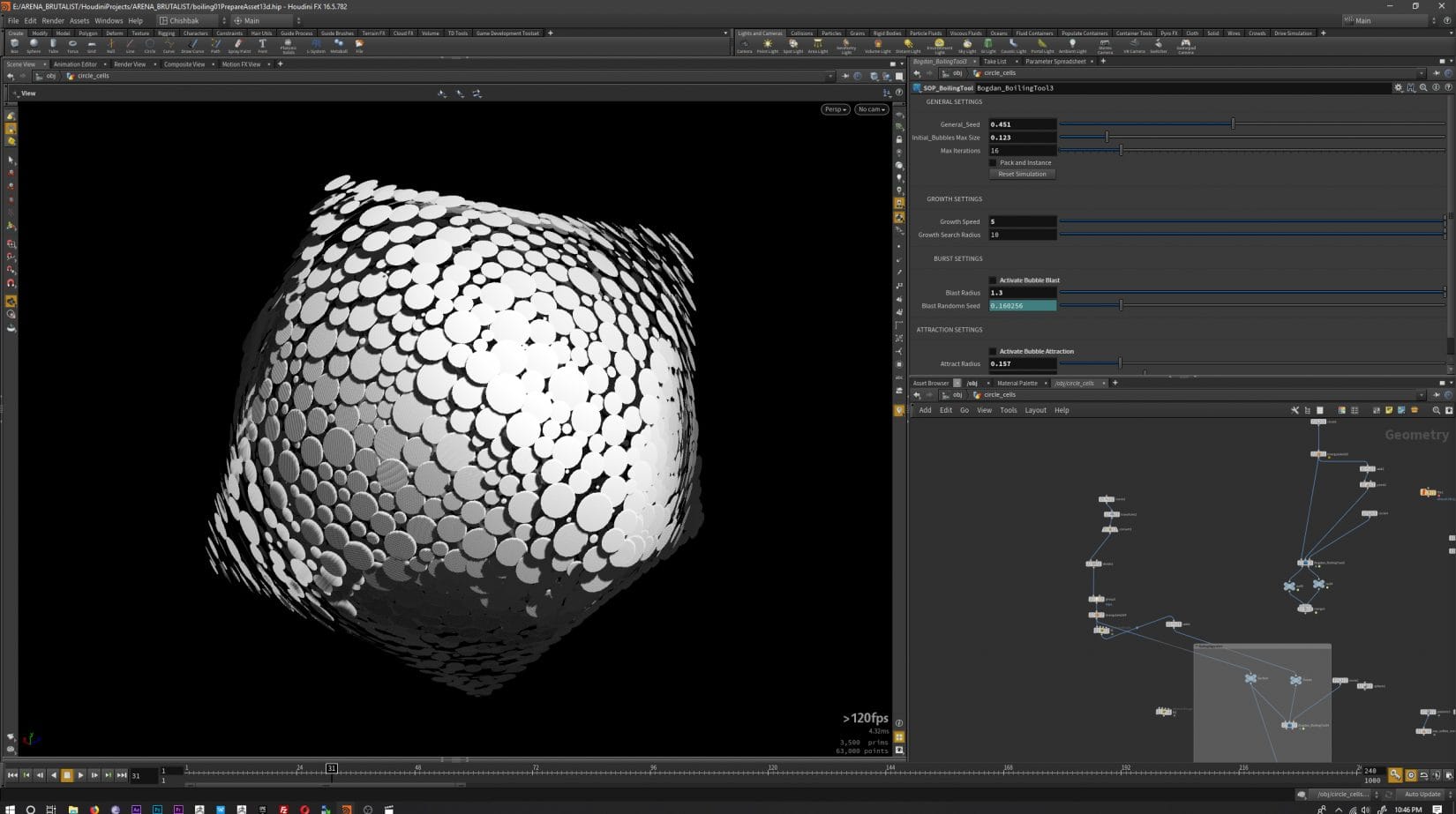The width and height of the screenshot is (1456, 814).
Task: Add a Sky Light from the shelf
Action: [x=967, y=44]
